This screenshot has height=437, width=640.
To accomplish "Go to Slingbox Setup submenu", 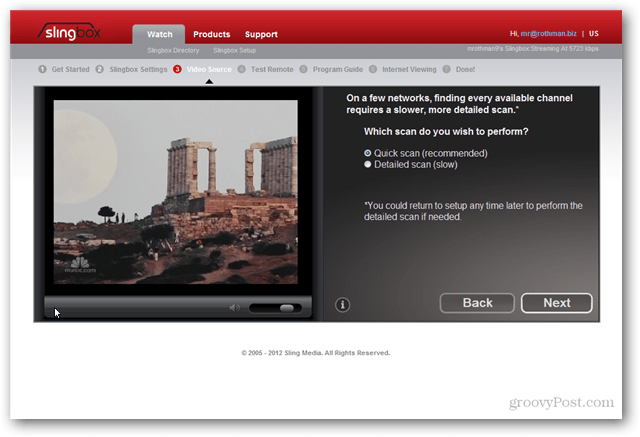I will [234, 50].
